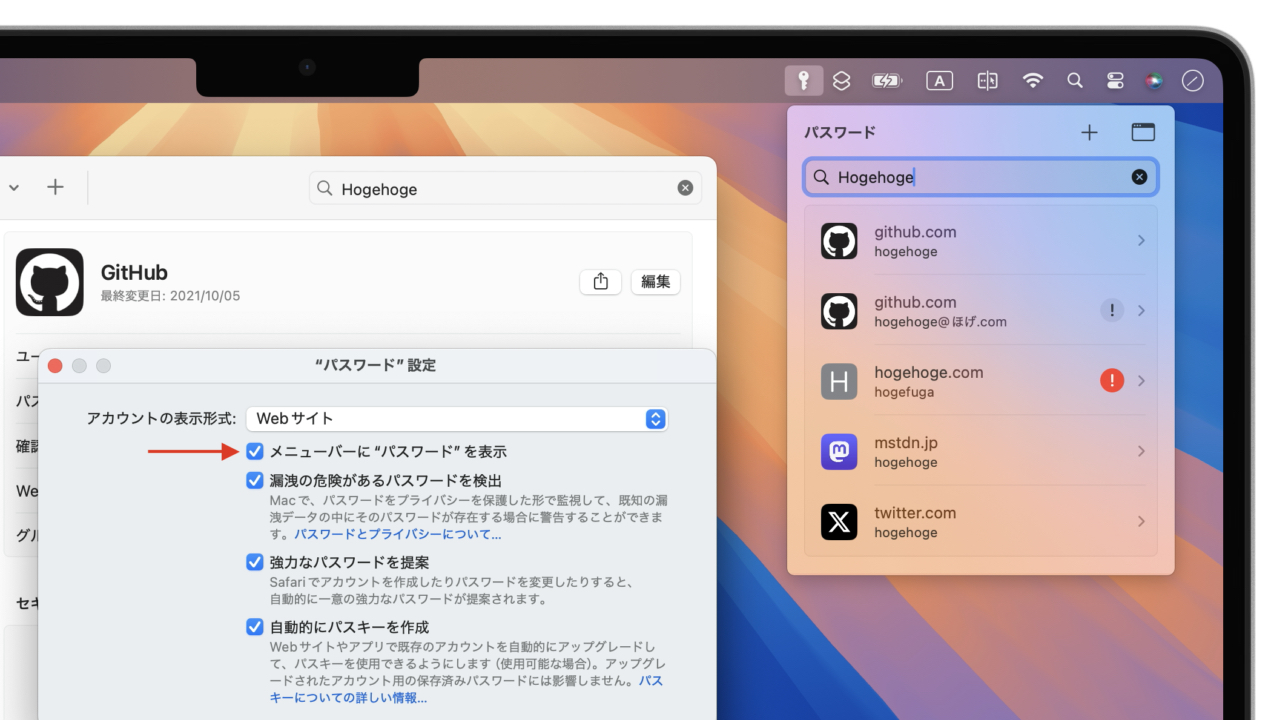Click the GitHub title in detail view
The image size is (1280, 720).
tap(134, 273)
